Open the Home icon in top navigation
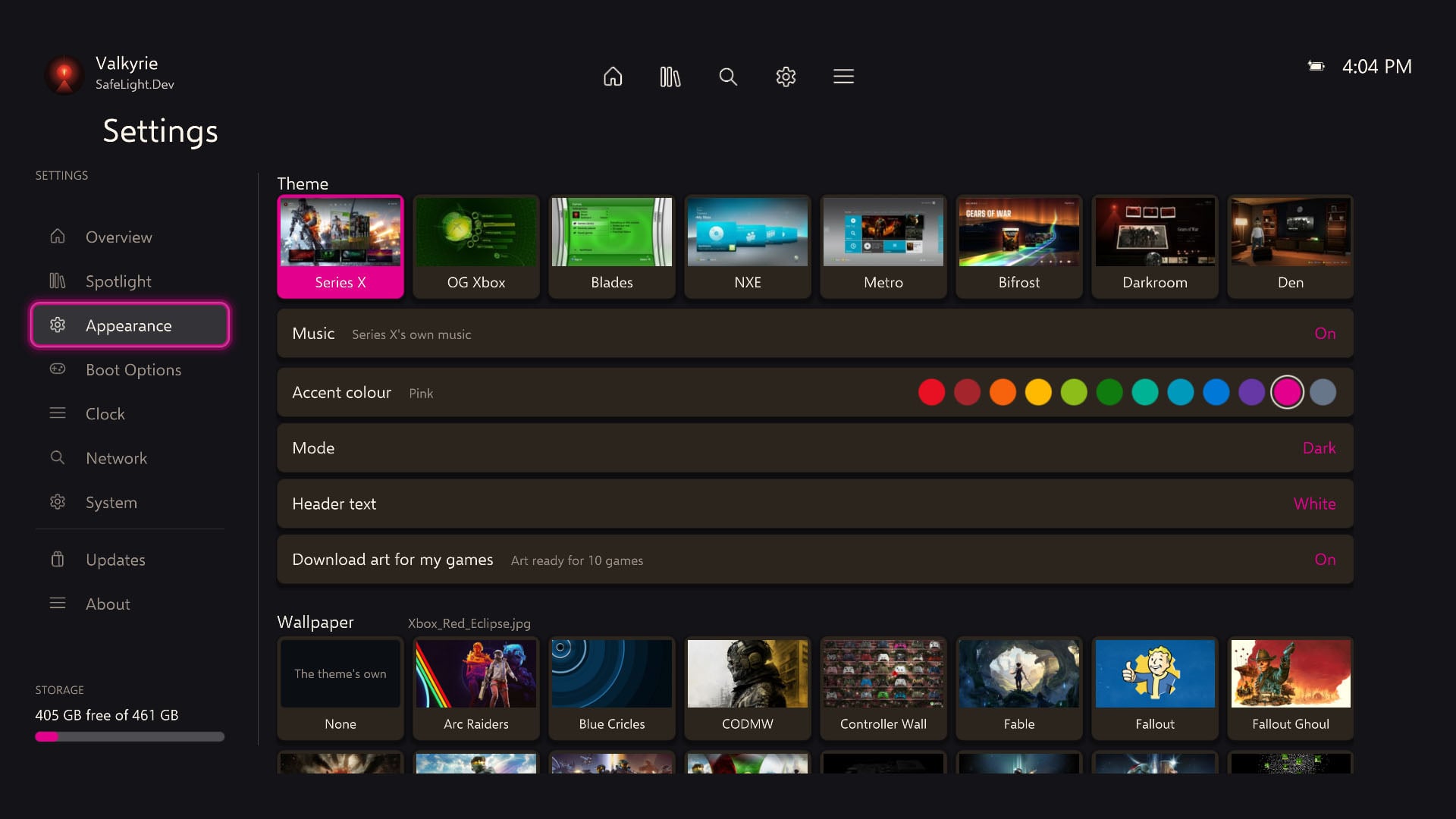Image resolution: width=1456 pixels, height=819 pixels. coord(613,77)
